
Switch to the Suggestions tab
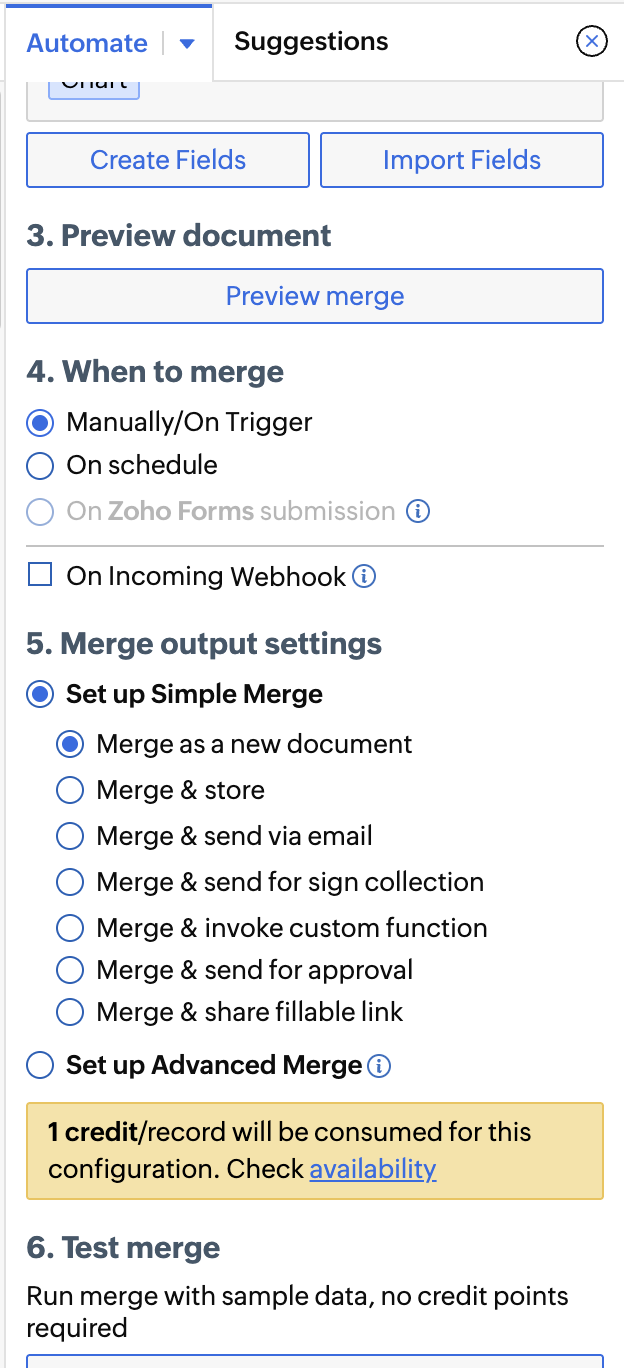pos(311,42)
